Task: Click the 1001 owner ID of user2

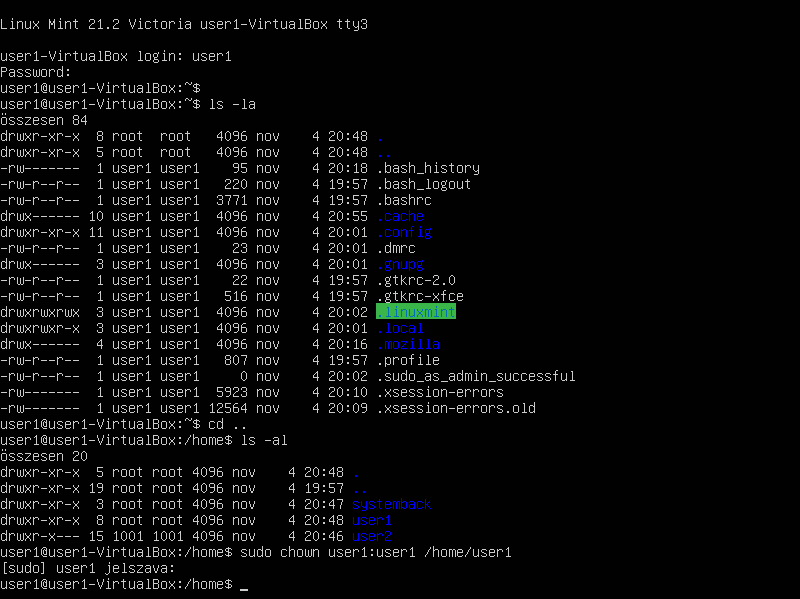Action: (128, 536)
